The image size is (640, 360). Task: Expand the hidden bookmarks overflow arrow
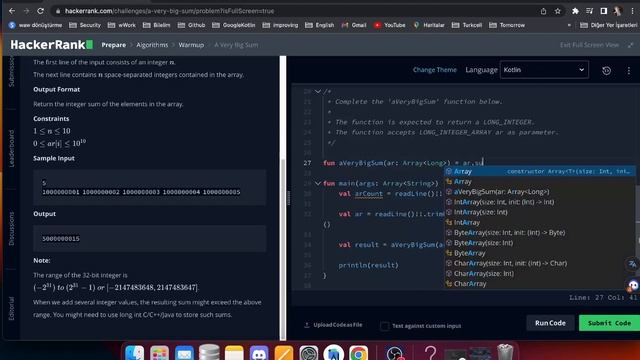coord(569,25)
